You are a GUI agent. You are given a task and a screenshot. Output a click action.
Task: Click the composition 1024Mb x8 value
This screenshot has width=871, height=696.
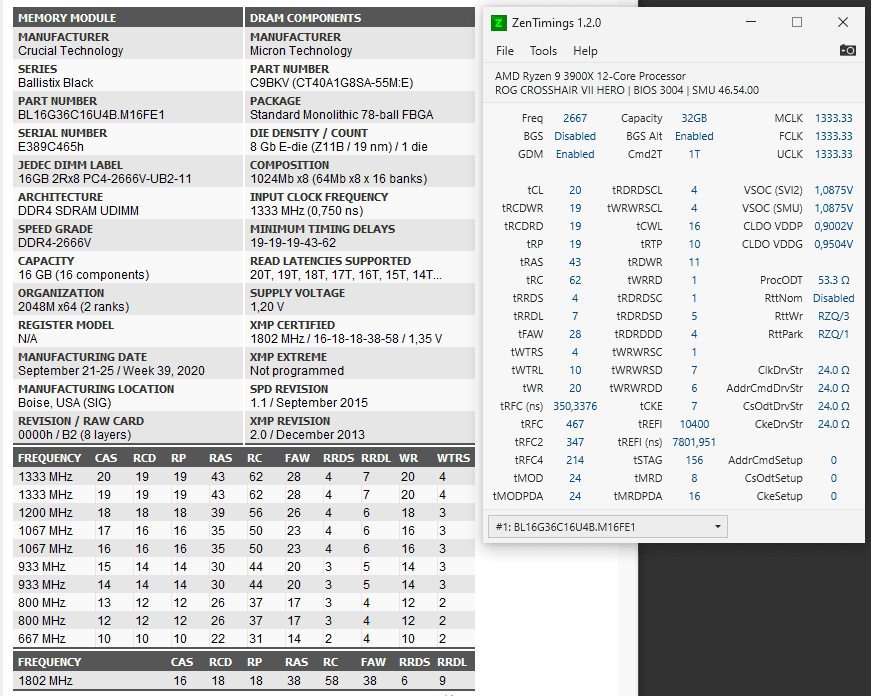point(338,179)
